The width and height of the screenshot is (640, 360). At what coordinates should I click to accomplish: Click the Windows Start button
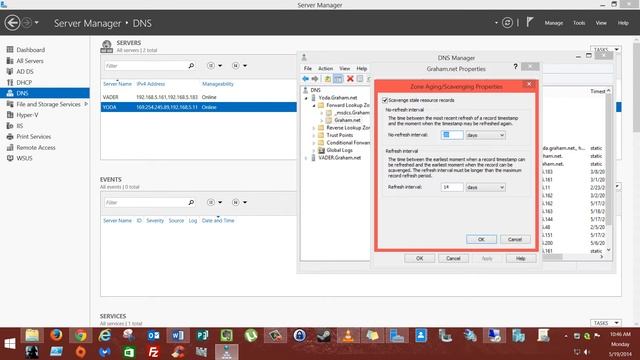point(9,344)
